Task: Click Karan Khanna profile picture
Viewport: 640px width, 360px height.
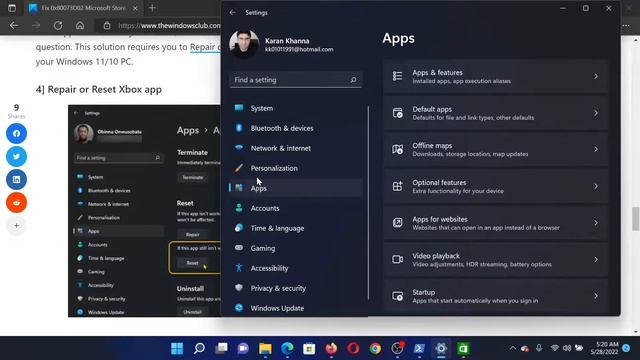Action: click(x=244, y=44)
